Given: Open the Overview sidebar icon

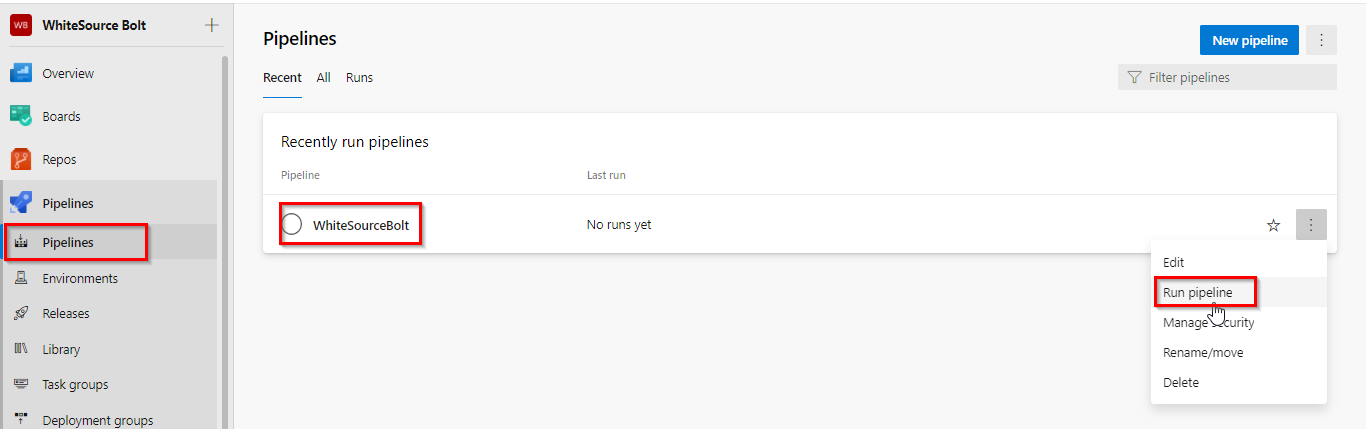Looking at the screenshot, I should (x=20, y=73).
